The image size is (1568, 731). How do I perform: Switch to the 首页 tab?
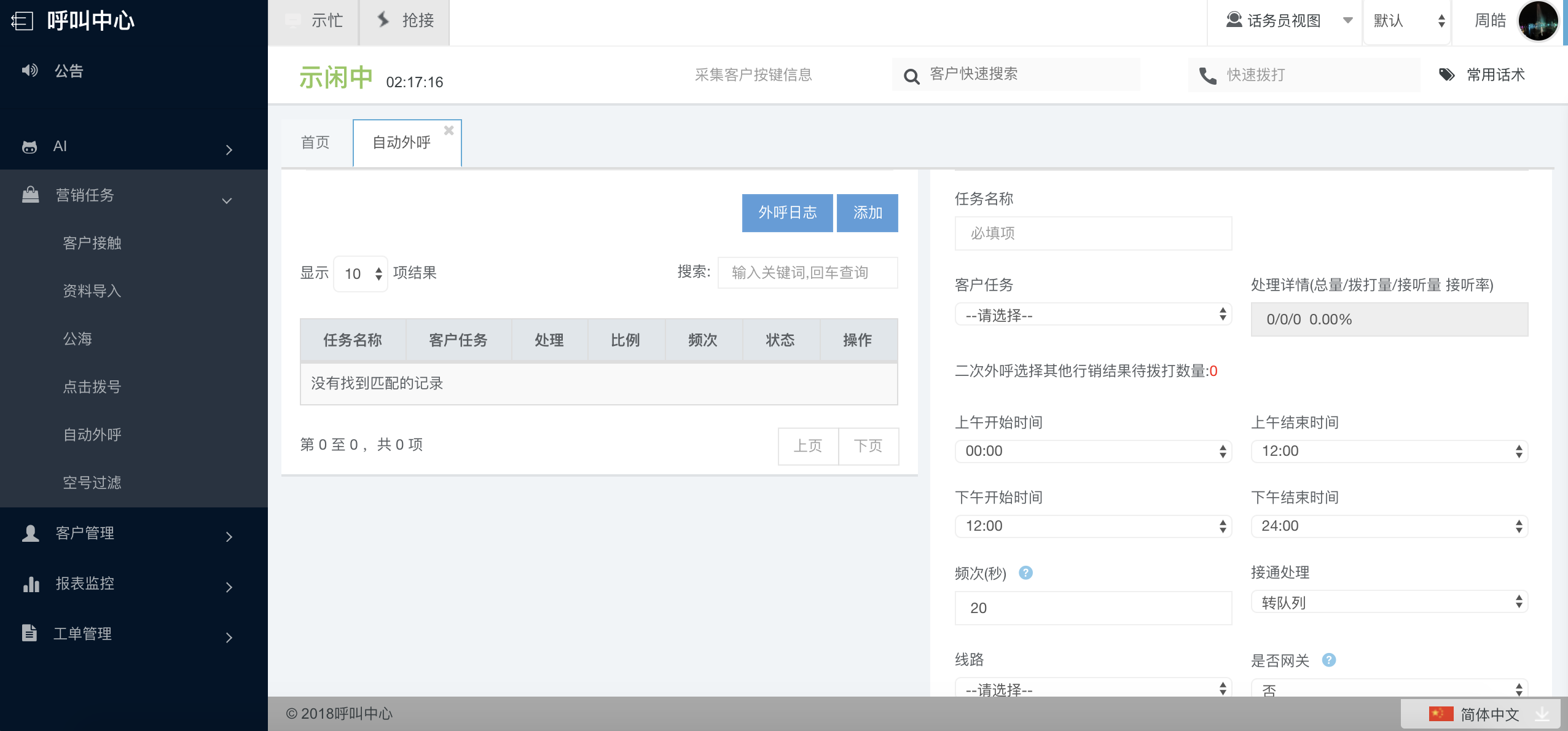click(x=315, y=143)
